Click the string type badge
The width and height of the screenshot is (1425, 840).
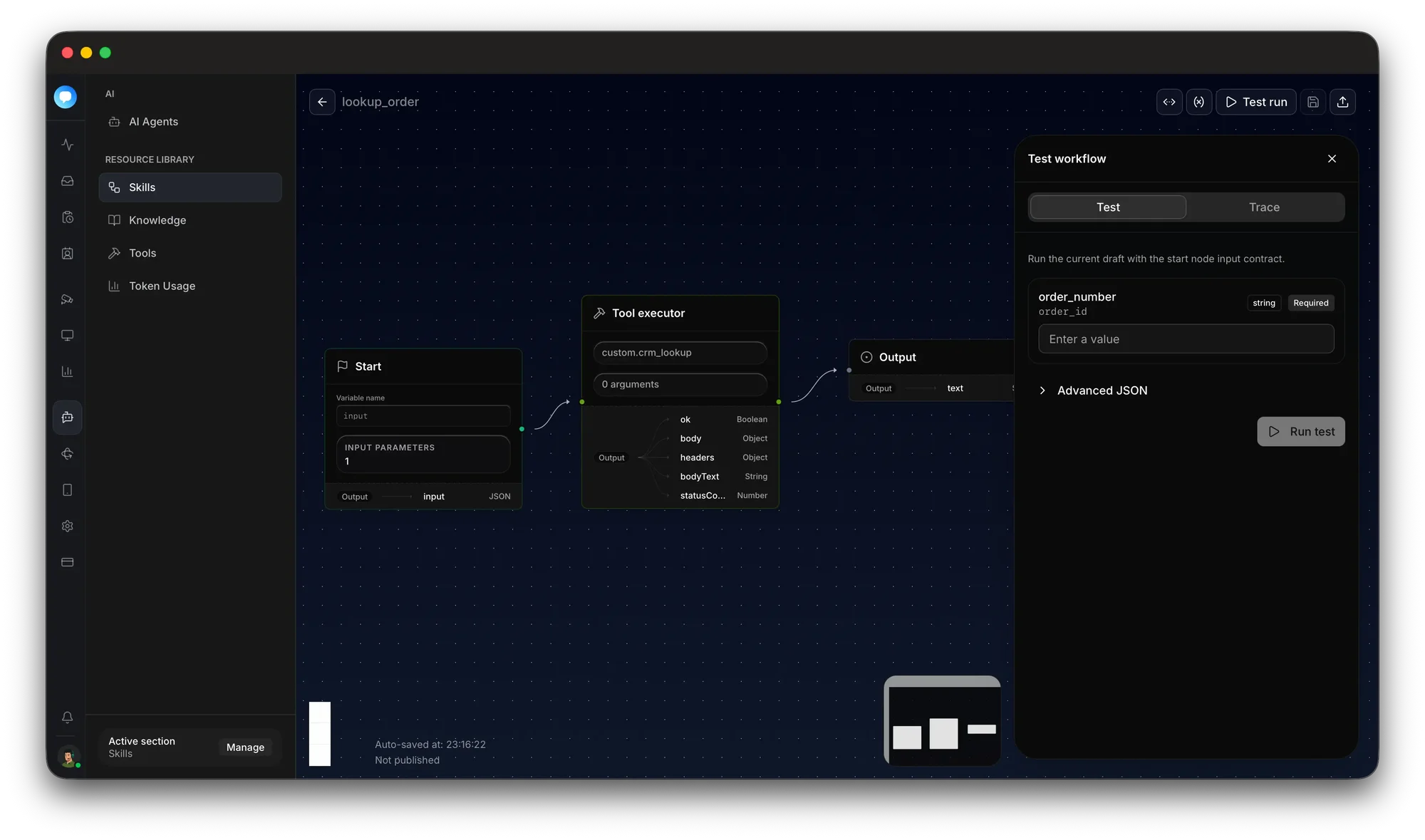pos(1264,303)
